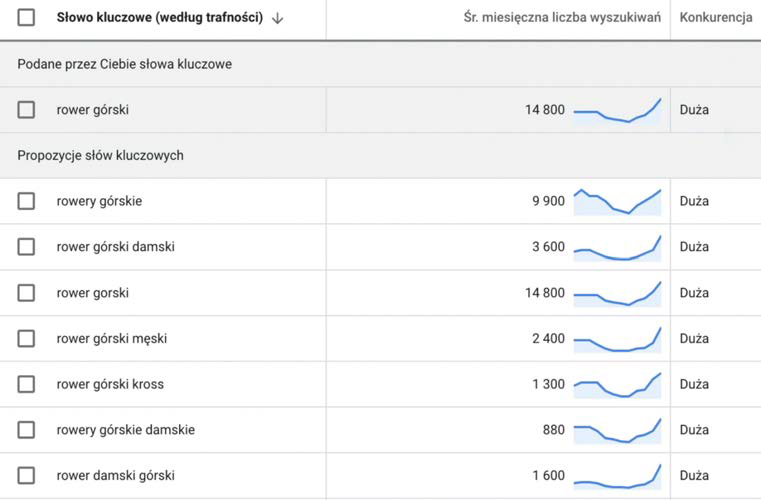Click the sort arrow next to Słowo kluczowe

[x=277, y=18]
